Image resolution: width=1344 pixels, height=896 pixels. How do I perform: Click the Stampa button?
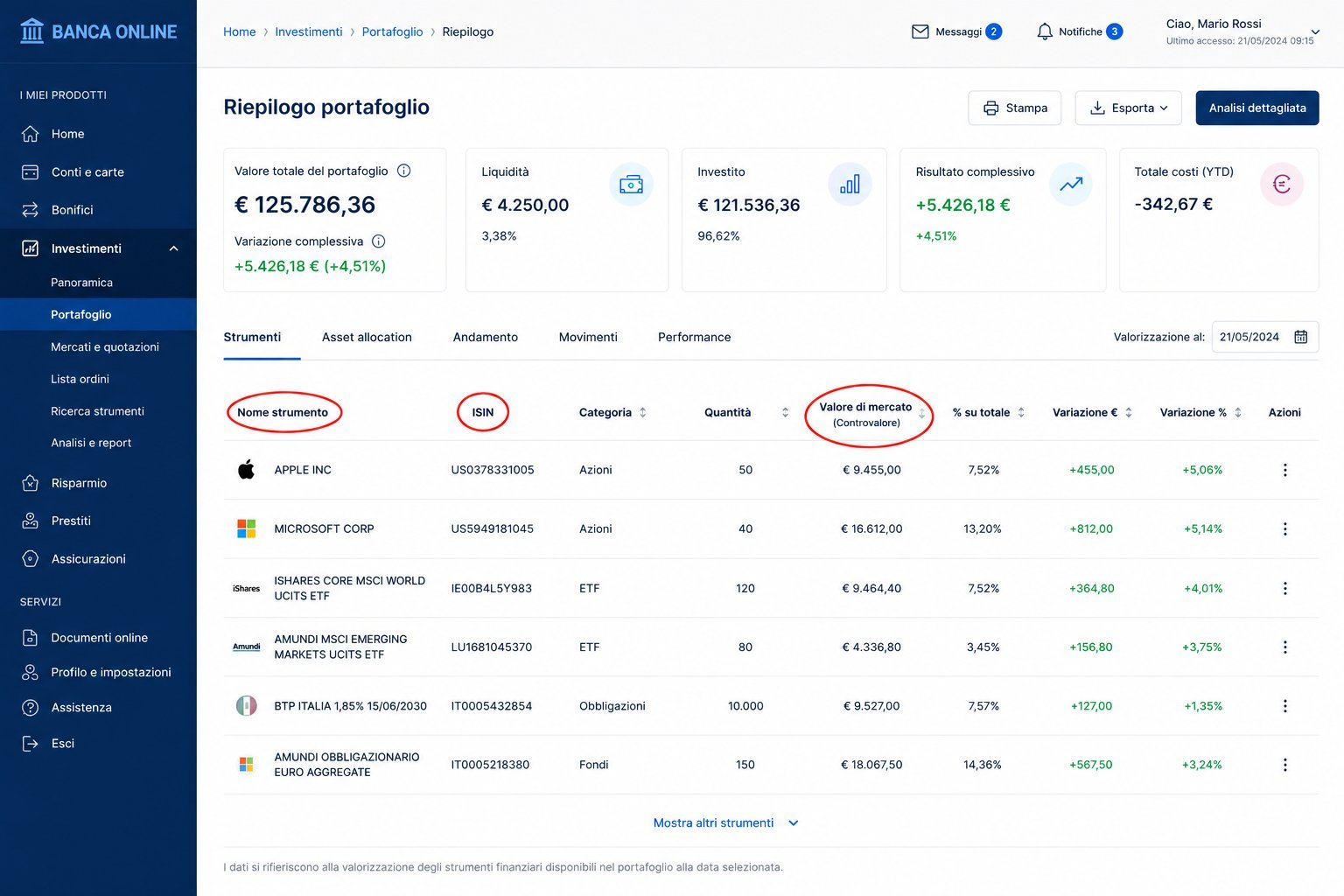(1015, 108)
